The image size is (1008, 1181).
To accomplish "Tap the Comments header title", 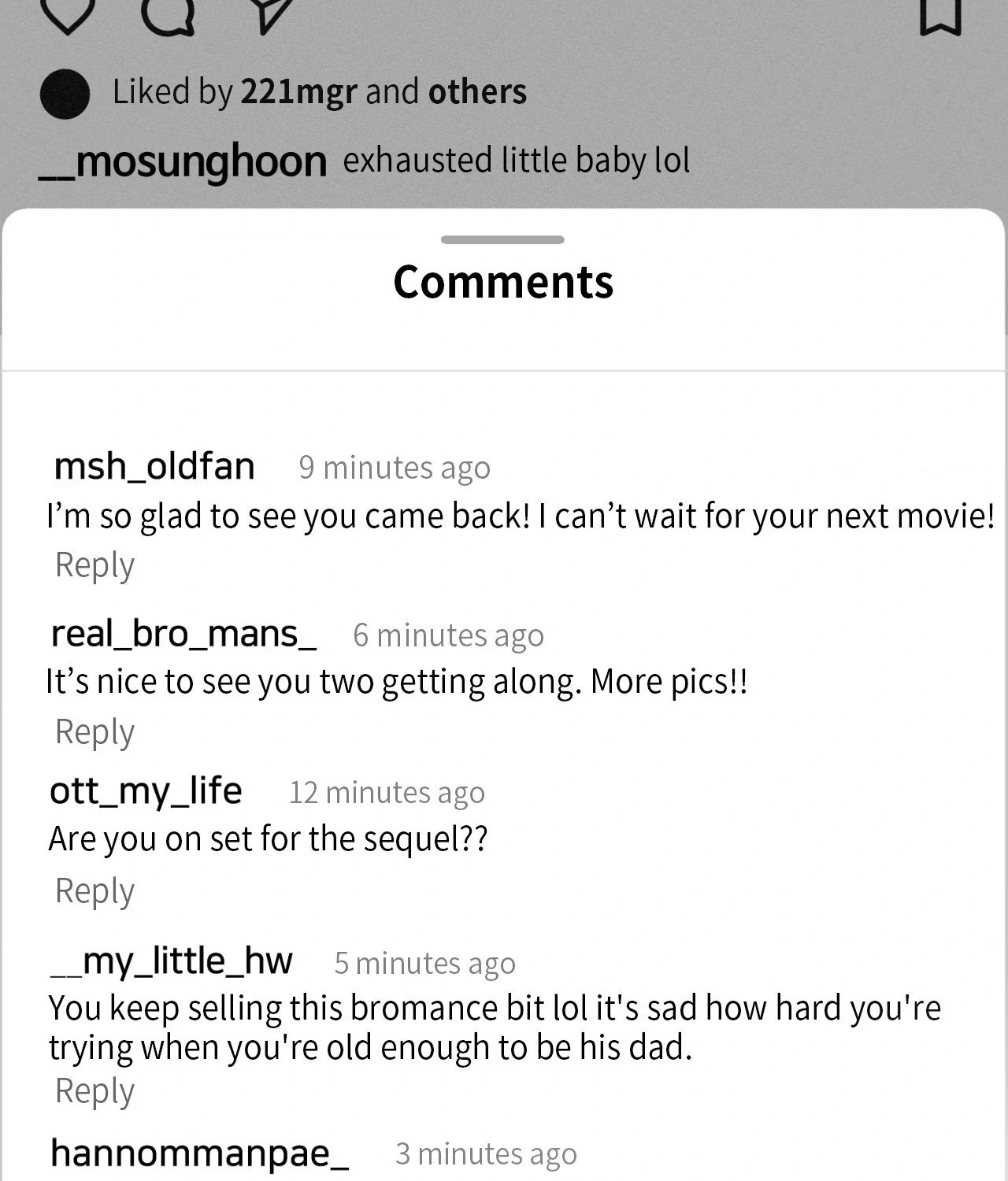I will coord(503,282).
